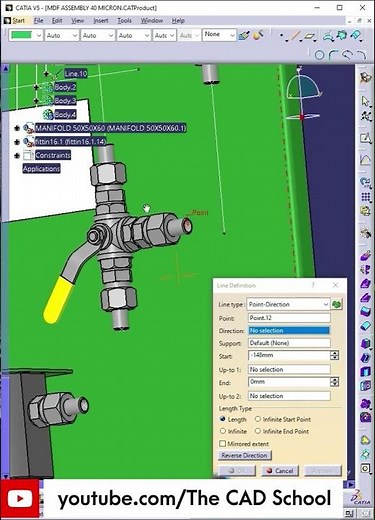Image resolution: width=375 pixels, height=520 pixels.
Task: Select the Infinite Start Point radio button
Action: [258, 419]
